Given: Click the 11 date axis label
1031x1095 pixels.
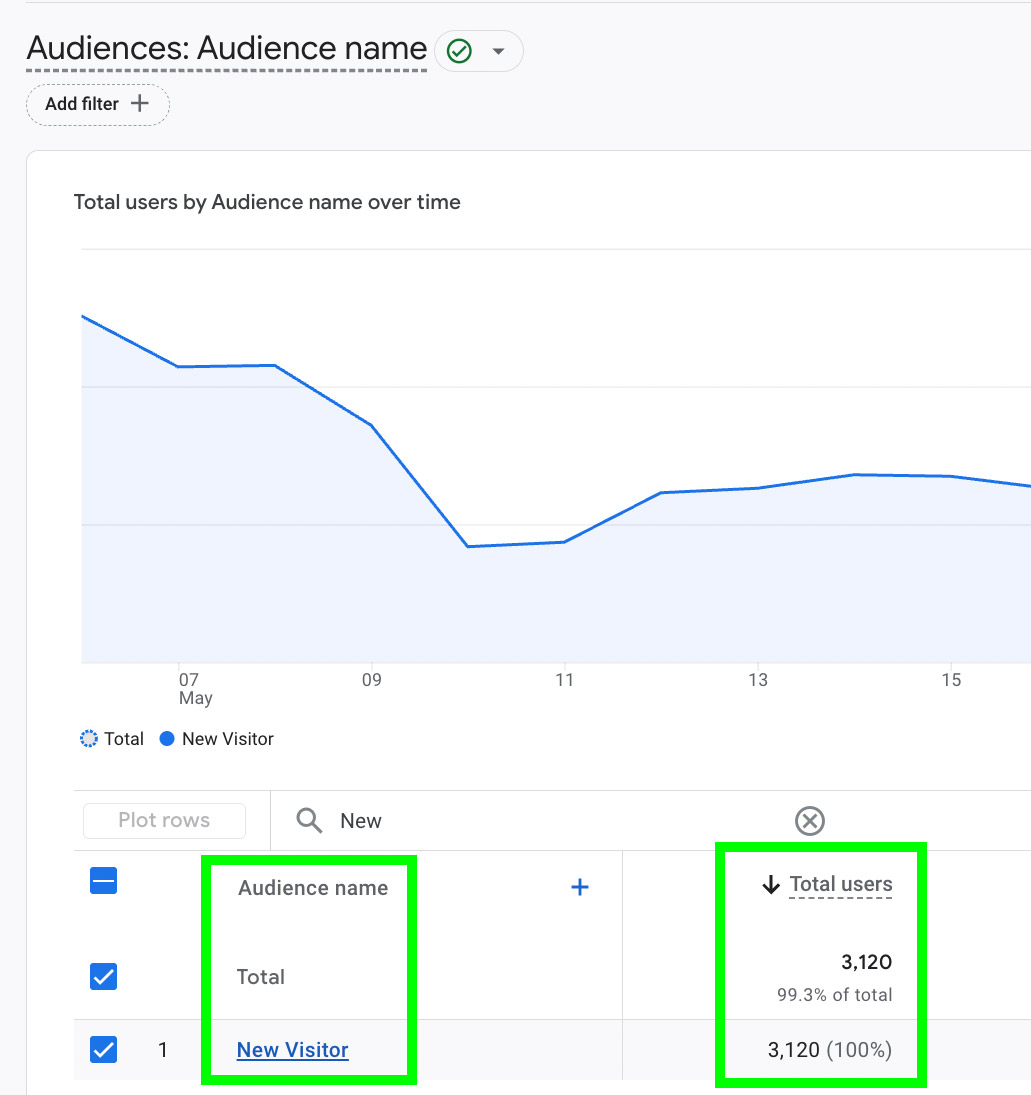Looking at the screenshot, I should (564, 679).
